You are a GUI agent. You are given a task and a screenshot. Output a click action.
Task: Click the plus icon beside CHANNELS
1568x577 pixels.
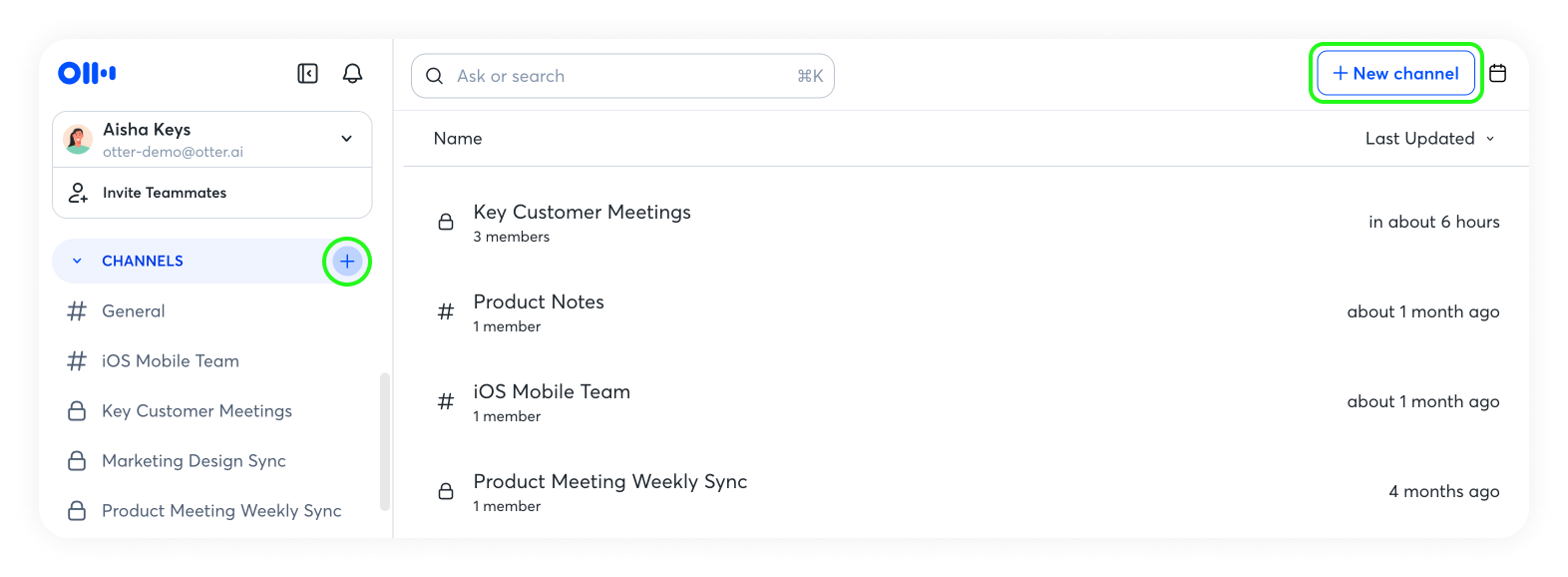tap(347, 262)
